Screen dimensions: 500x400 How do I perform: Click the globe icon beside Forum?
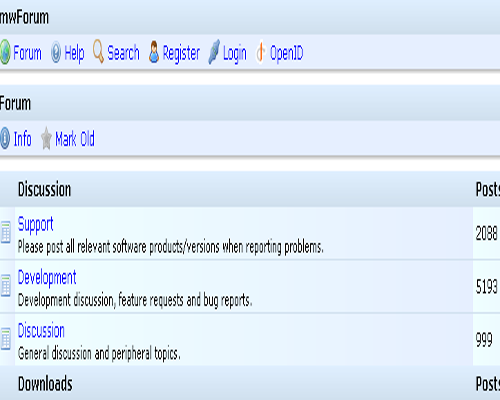tap(5, 52)
